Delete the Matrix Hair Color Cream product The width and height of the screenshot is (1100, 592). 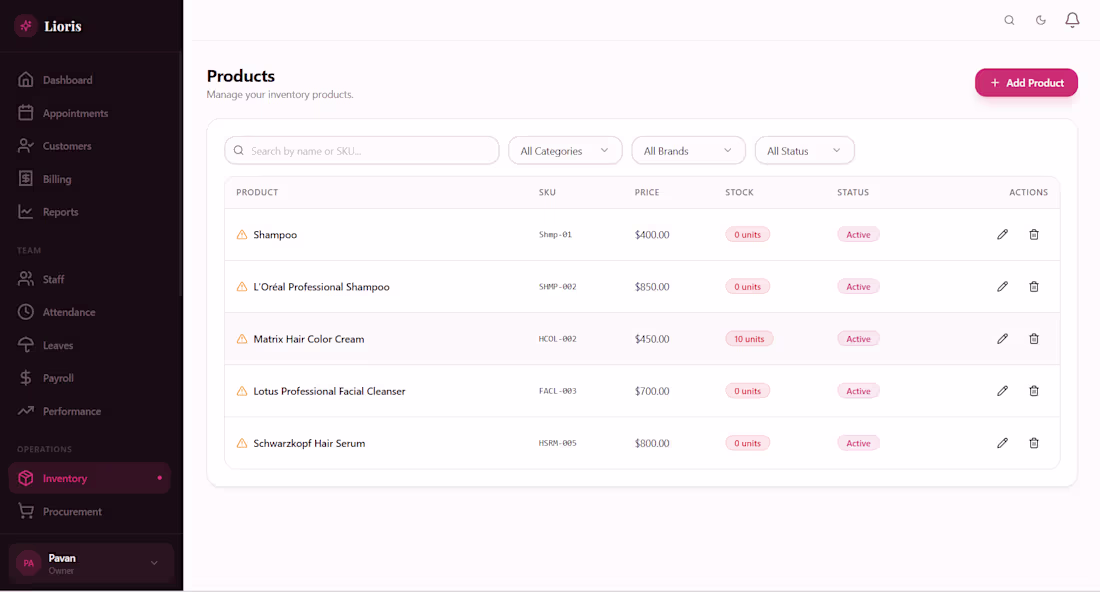[1033, 339]
